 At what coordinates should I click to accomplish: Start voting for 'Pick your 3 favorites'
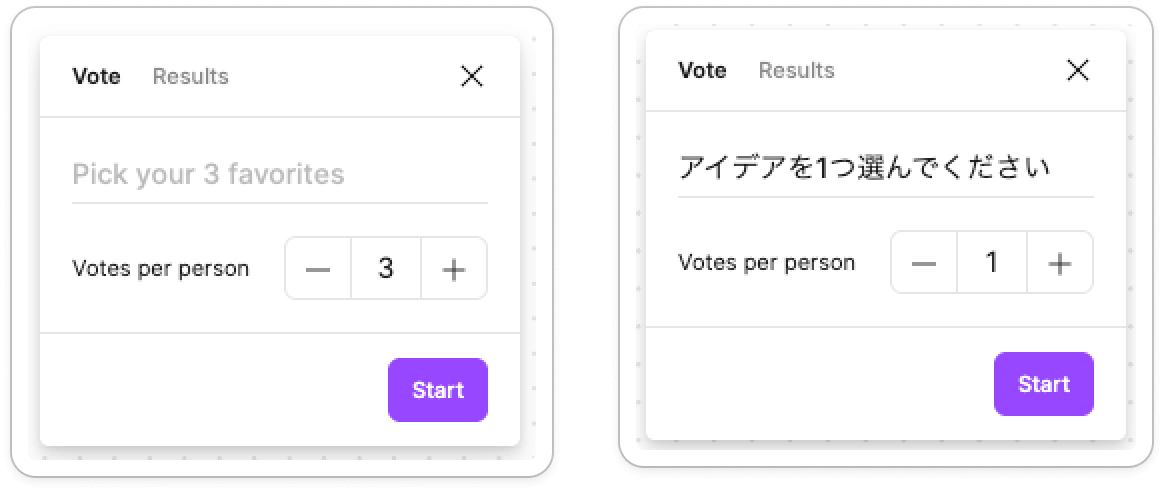point(437,390)
